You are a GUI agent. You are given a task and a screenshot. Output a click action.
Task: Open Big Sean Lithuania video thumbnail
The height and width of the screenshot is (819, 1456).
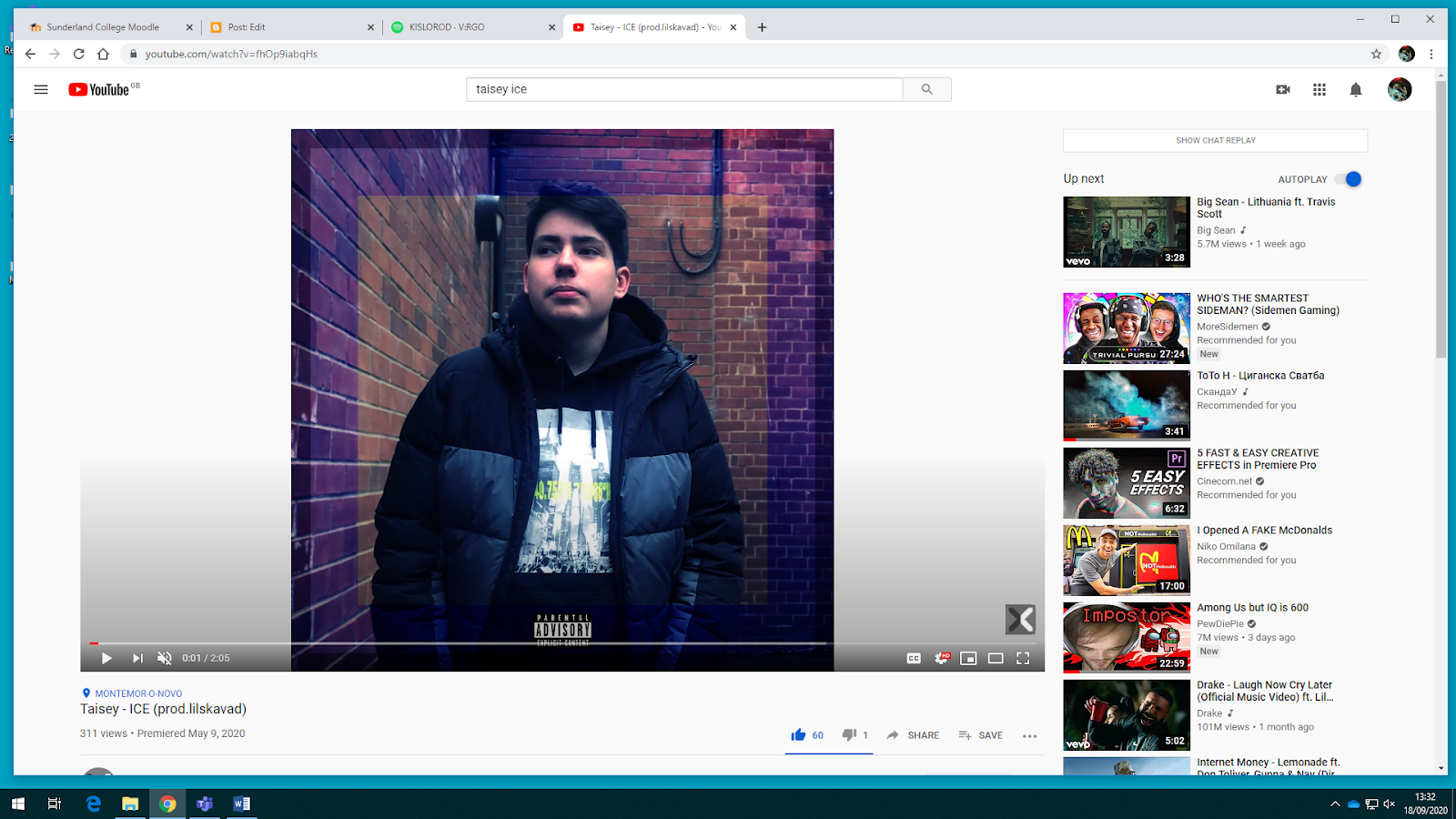pos(1127,232)
